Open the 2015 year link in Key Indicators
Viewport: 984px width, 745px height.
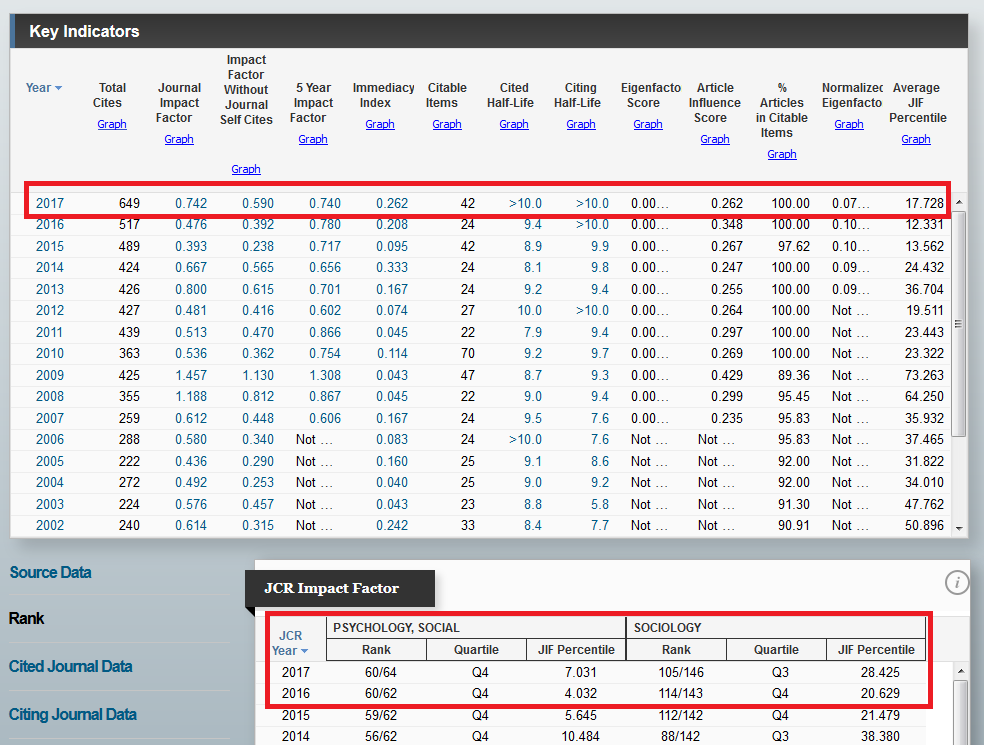click(x=50, y=246)
